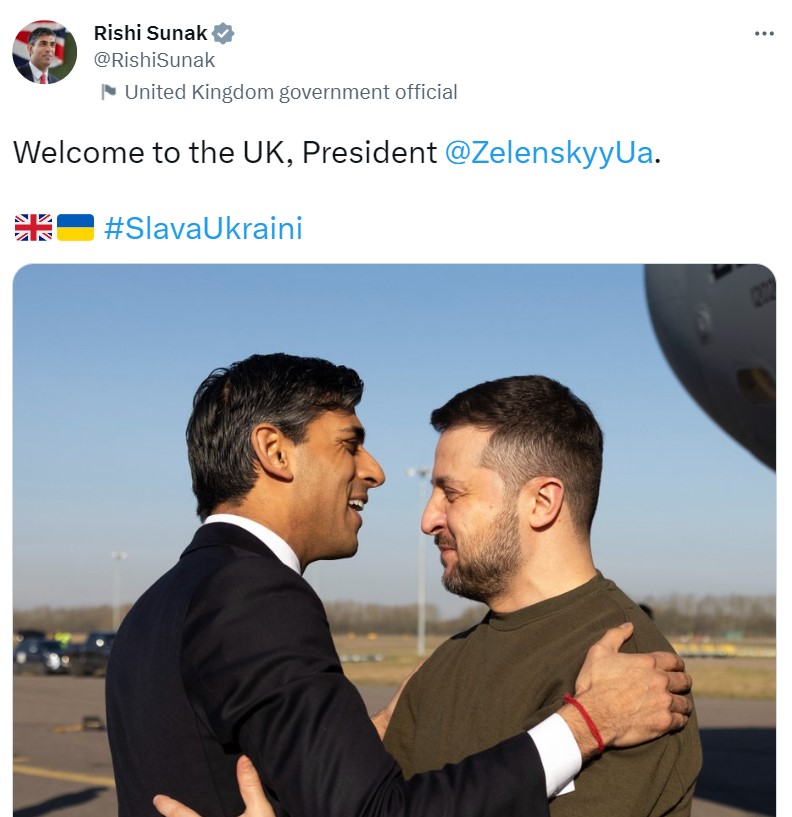Click the grey verified checkmark badge
The height and width of the screenshot is (817, 792).
[222, 33]
